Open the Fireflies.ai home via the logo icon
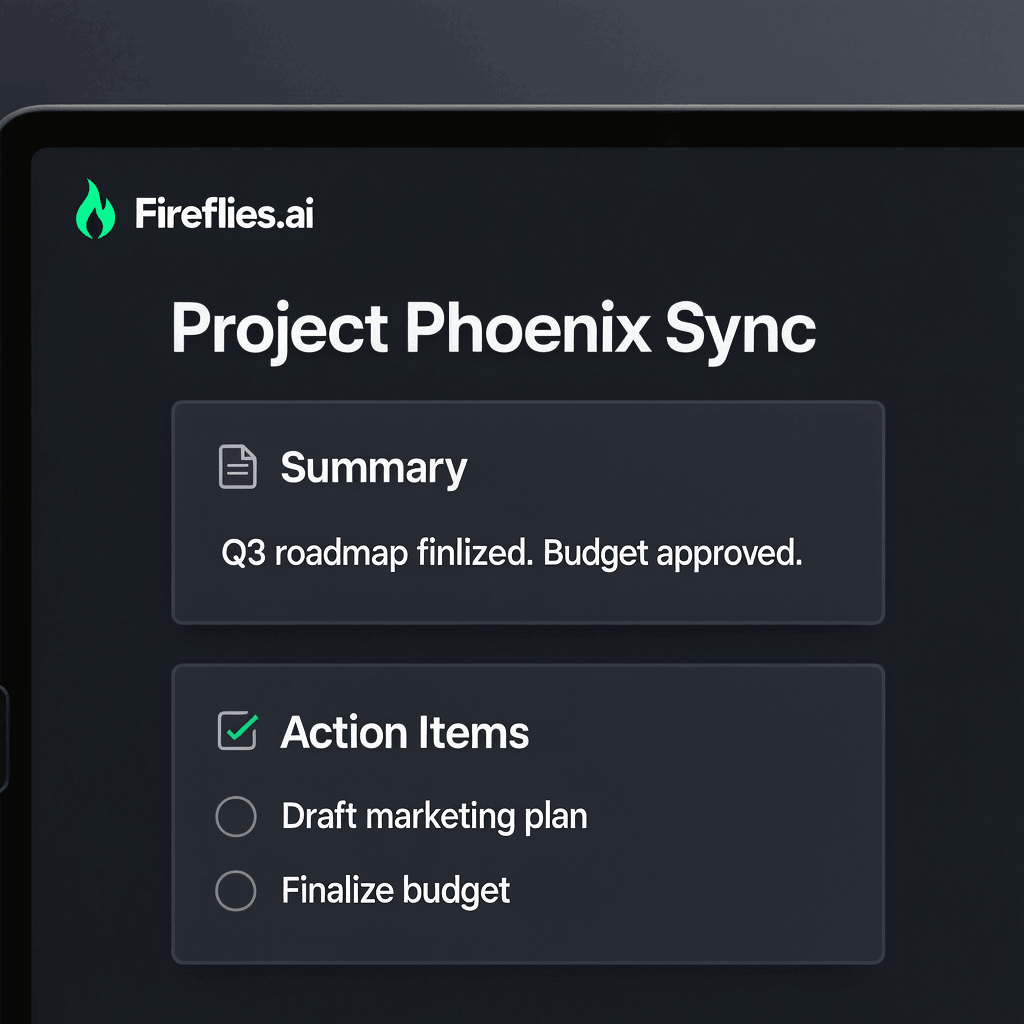This screenshot has height=1024, width=1024. click(94, 210)
